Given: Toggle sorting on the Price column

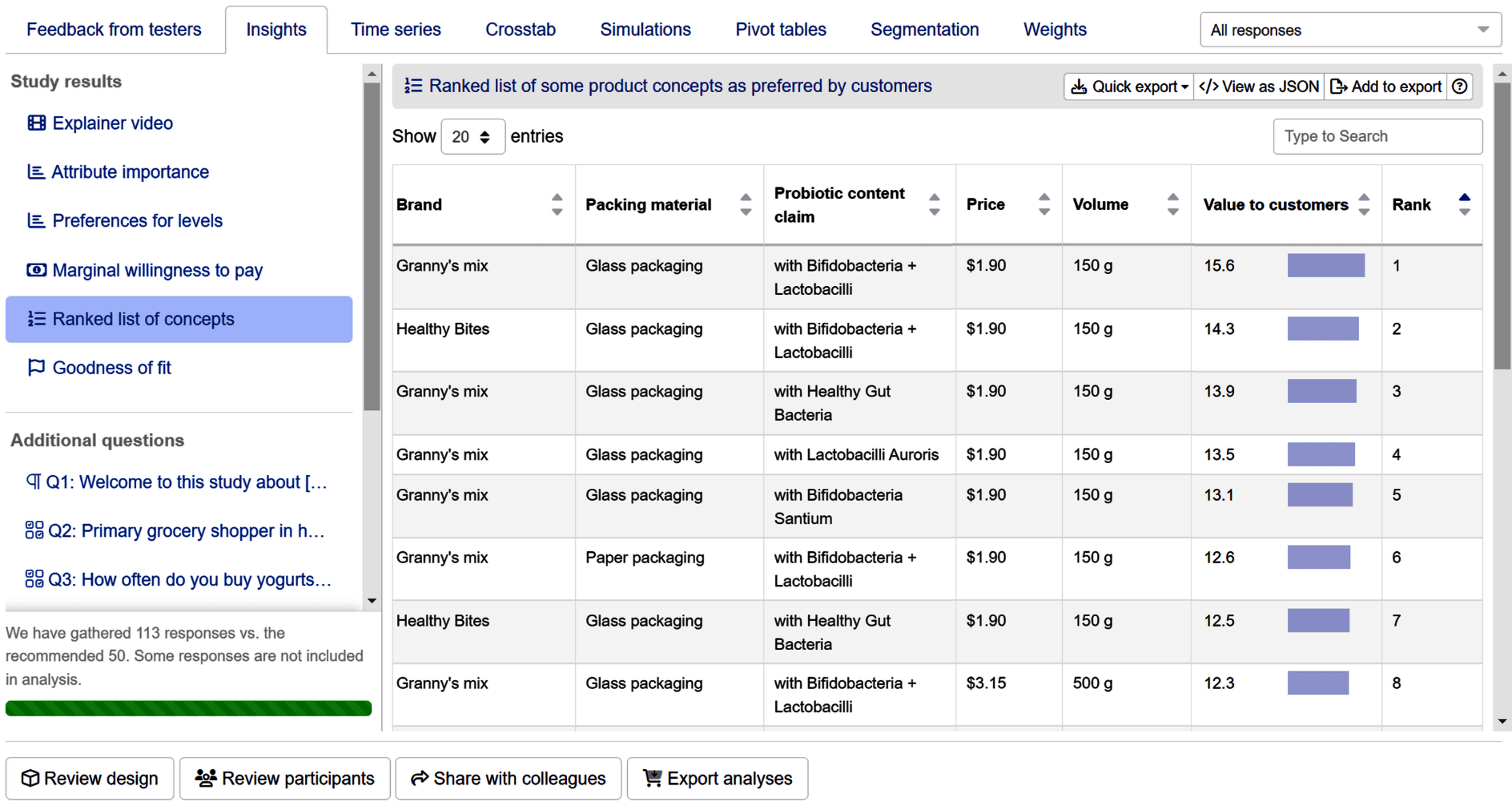Looking at the screenshot, I should click(x=1044, y=204).
